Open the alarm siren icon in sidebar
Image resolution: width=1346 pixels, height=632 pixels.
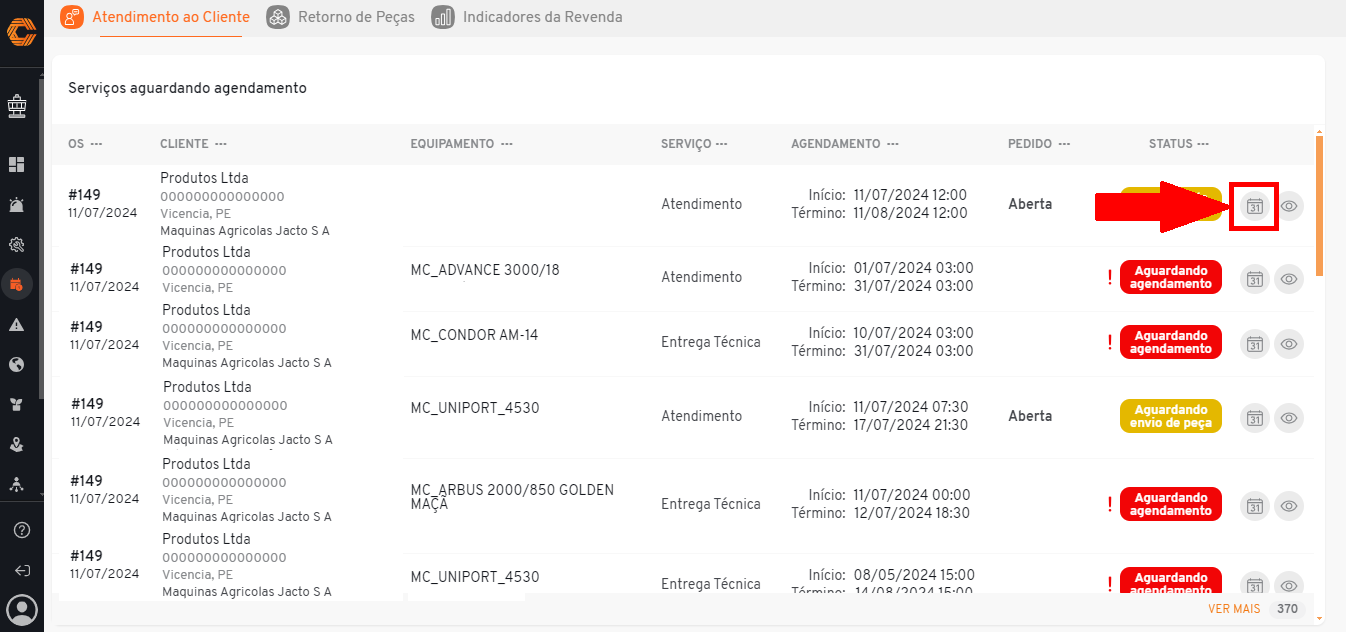(17, 205)
